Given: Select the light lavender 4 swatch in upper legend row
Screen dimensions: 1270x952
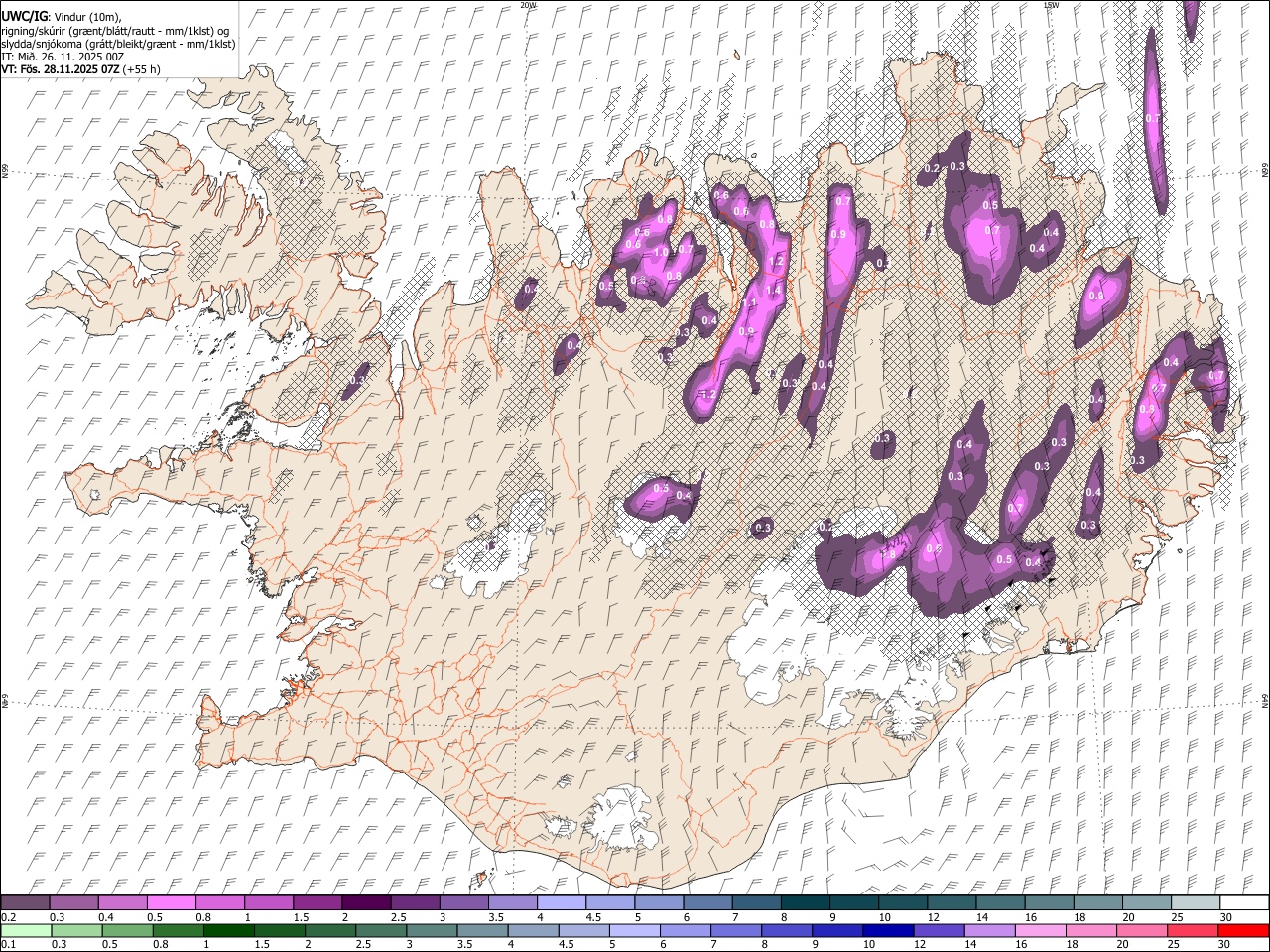Looking at the screenshot, I should coord(562,902).
